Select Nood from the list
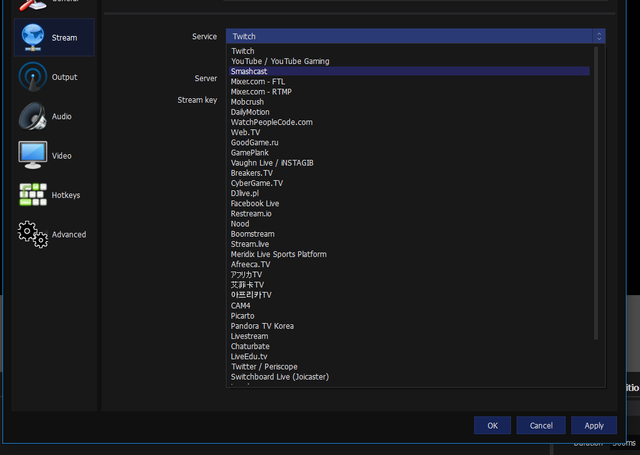Screen dimensions: 640x455 click(x=410, y=224)
